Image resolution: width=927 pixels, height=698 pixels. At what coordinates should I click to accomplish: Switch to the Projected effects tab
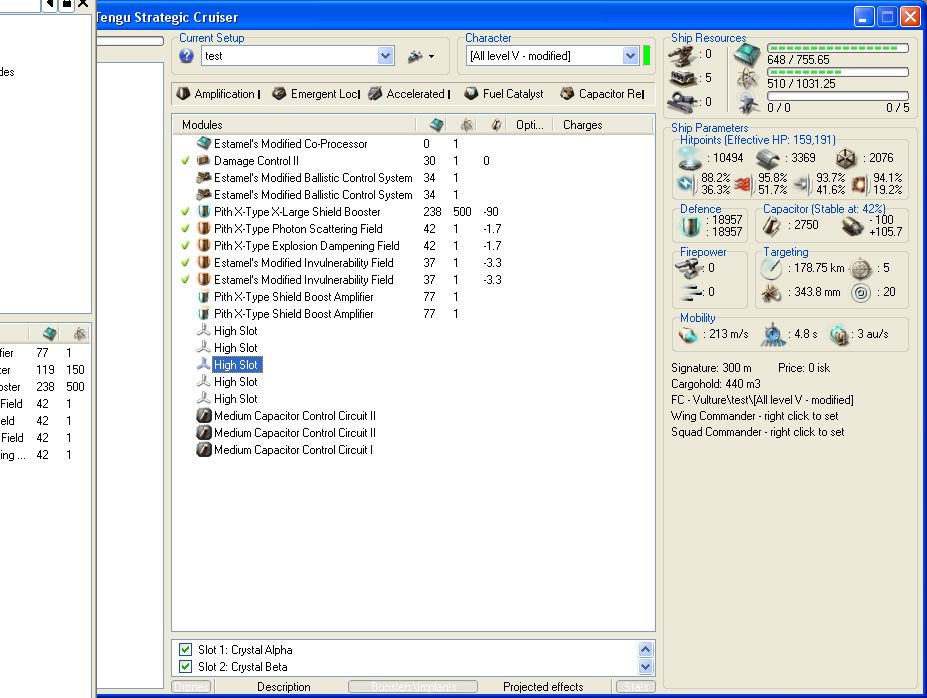tap(543, 687)
